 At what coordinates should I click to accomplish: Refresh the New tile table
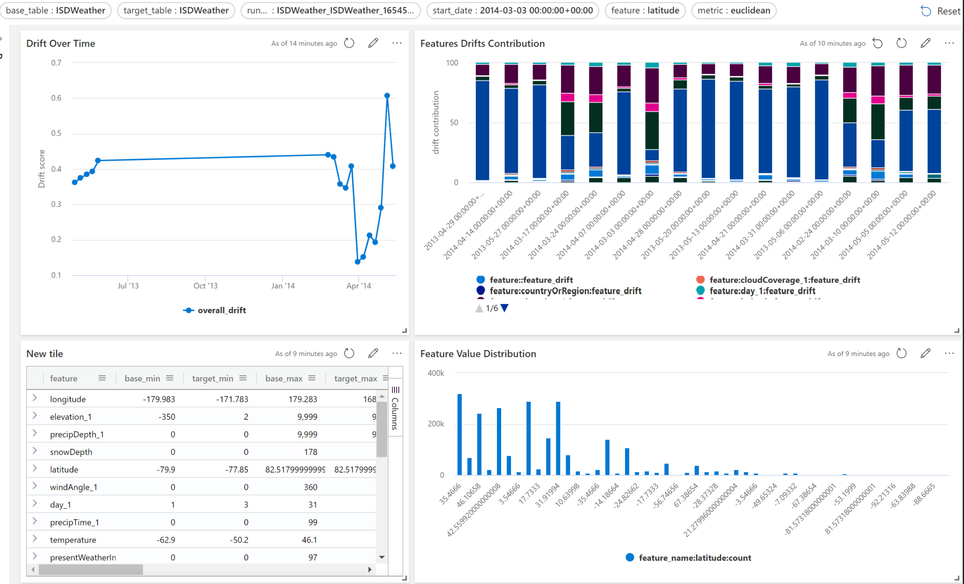coord(349,353)
